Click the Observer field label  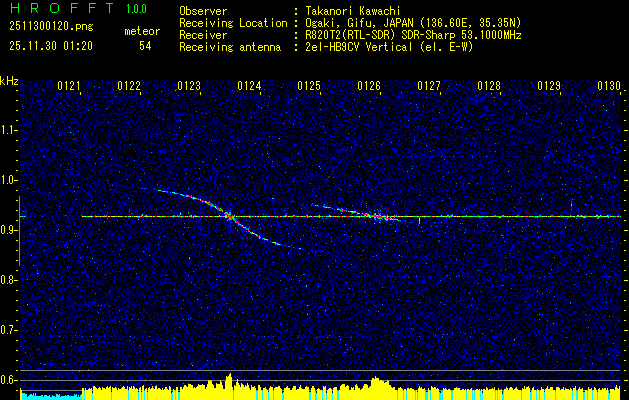[203, 11]
